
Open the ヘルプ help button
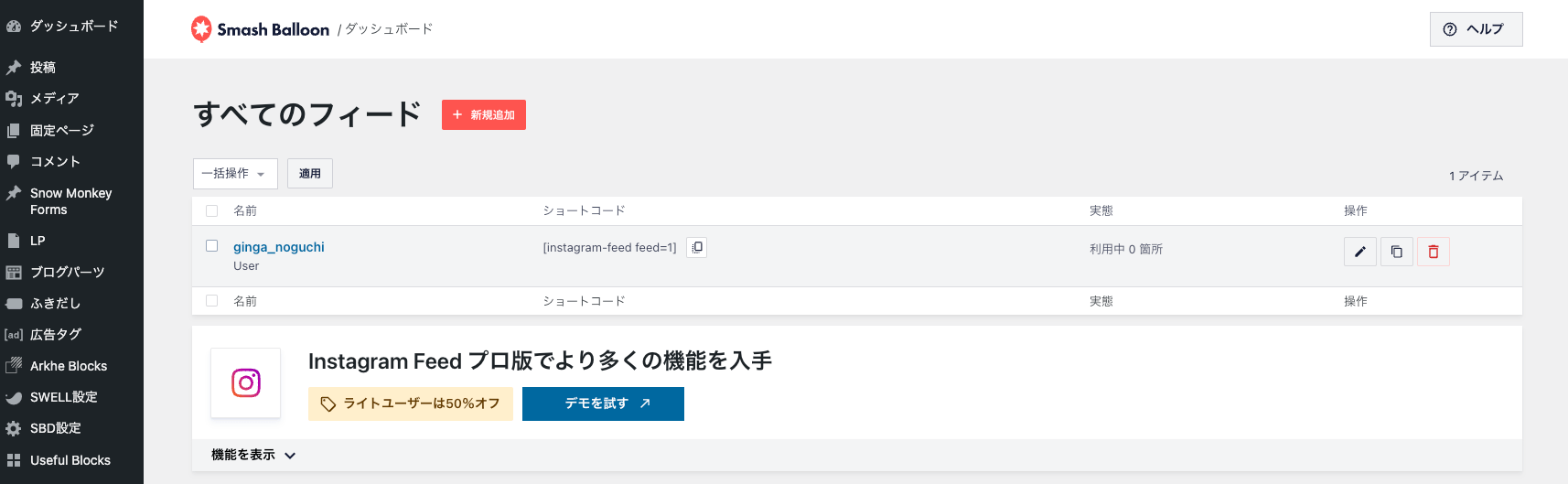click(1476, 29)
